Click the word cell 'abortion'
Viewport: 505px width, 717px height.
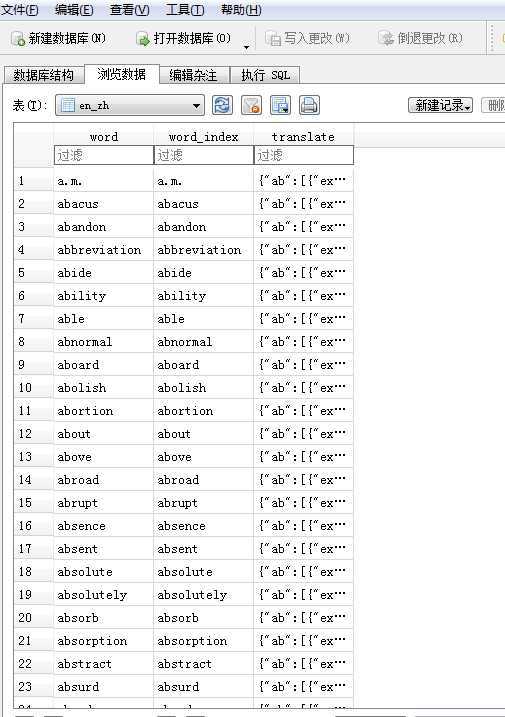tap(104, 411)
